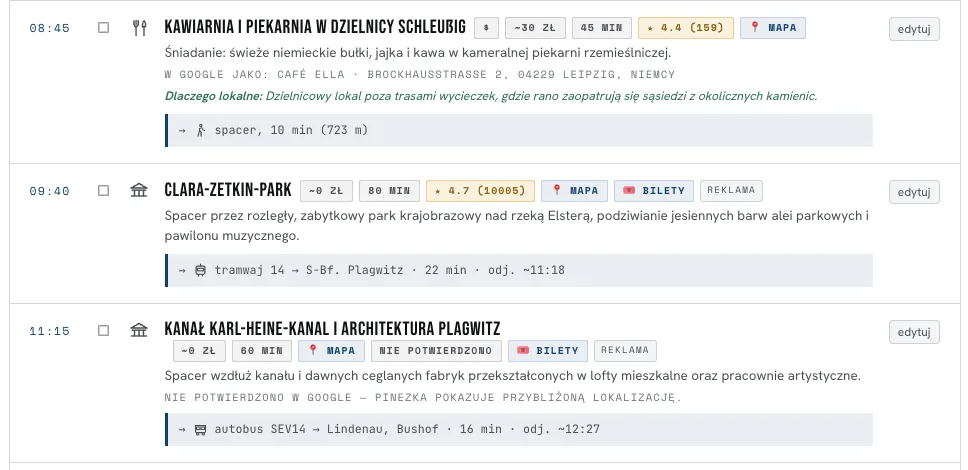Click the 4.4 (159) rating badge
968x470 pixels.
(686, 28)
